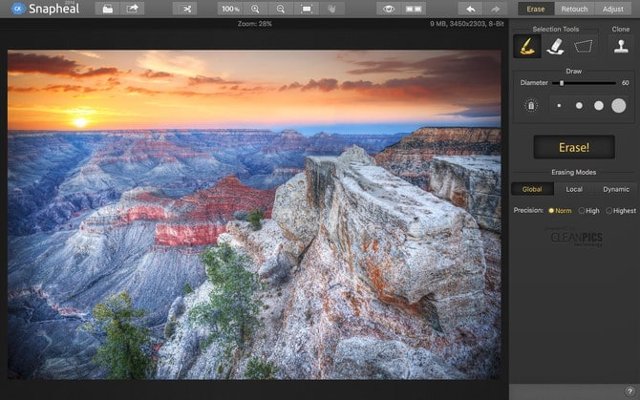Click the share export icon
Image resolution: width=640 pixels, height=400 pixels.
click(132, 8)
